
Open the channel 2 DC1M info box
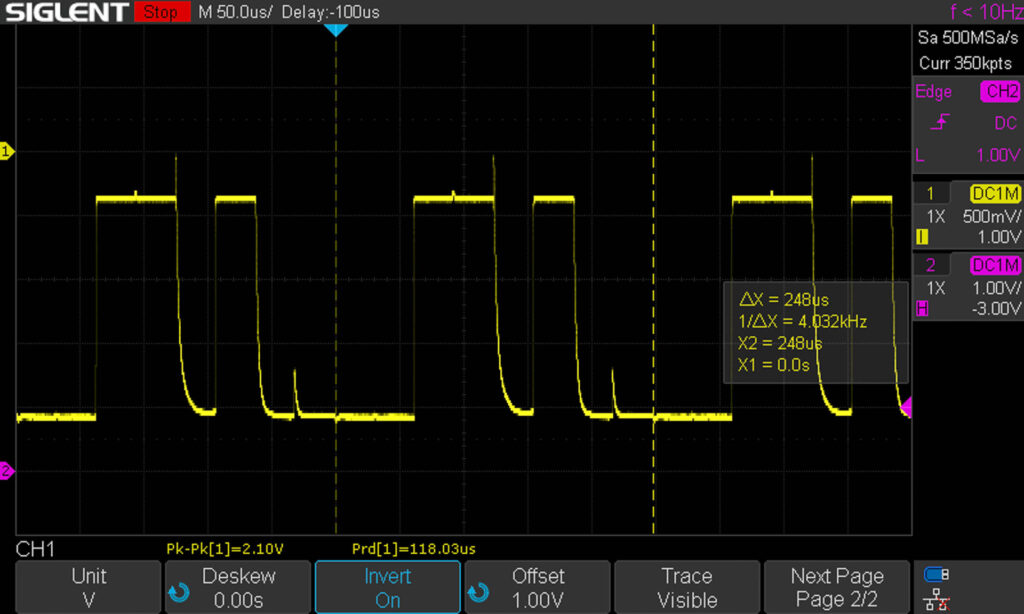tap(968, 286)
